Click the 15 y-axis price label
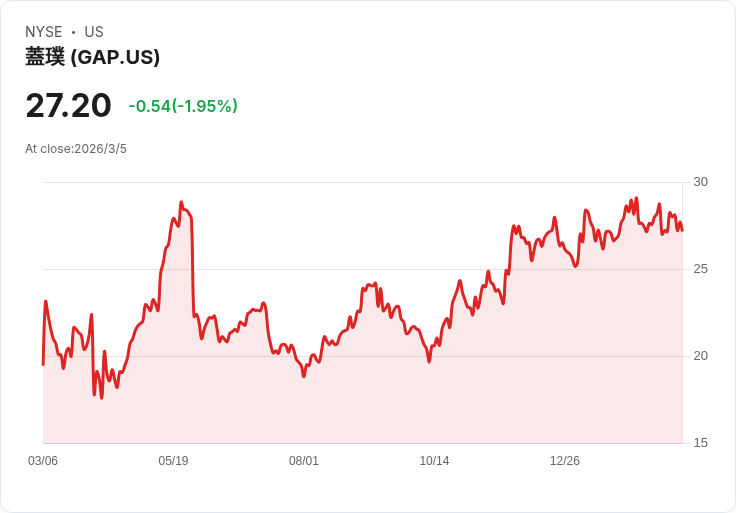 click(x=700, y=443)
